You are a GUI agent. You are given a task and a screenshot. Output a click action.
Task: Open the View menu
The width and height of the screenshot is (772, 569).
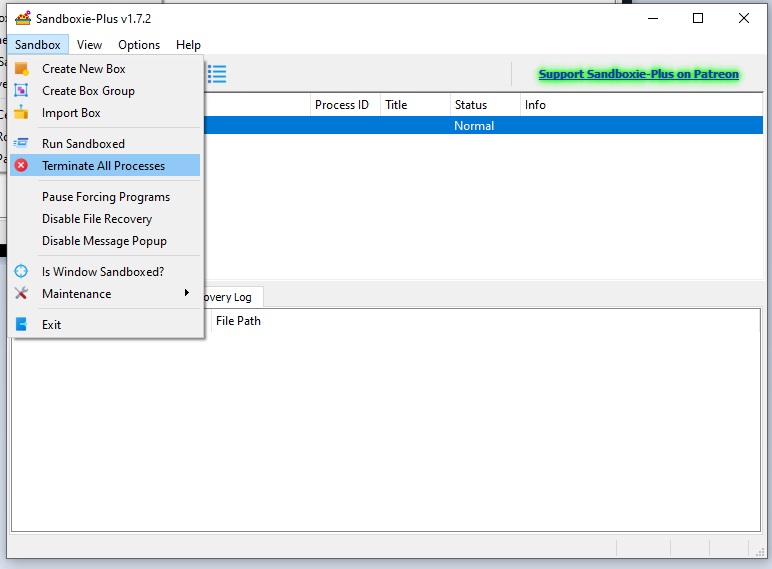click(89, 45)
